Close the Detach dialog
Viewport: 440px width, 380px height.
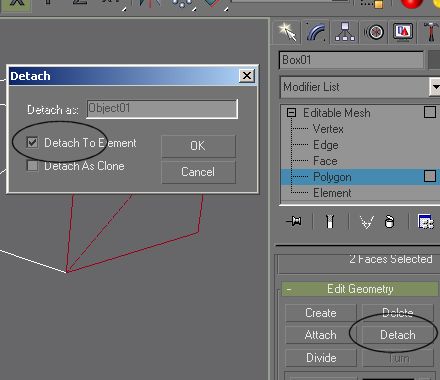(x=247, y=76)
